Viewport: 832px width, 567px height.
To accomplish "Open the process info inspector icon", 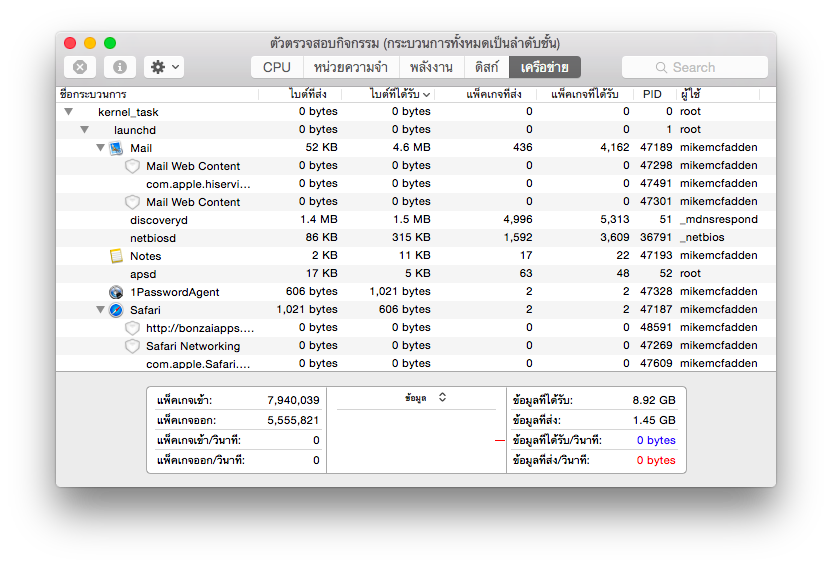I will 120,67.
